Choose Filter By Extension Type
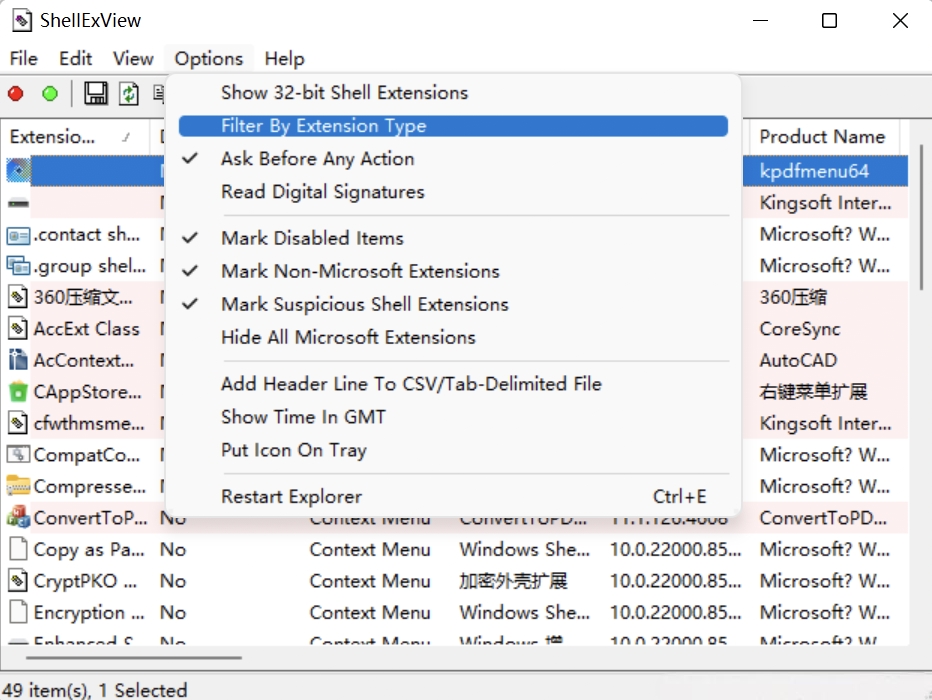Screen dimensions: 932x700 click(x=323, y=126)
